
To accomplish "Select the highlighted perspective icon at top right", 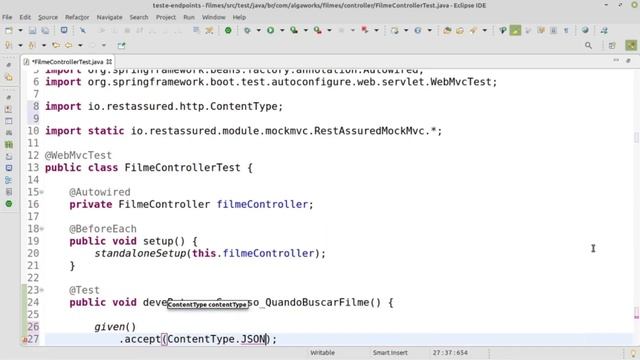I will pyautogui.click(x=631, y=46).
